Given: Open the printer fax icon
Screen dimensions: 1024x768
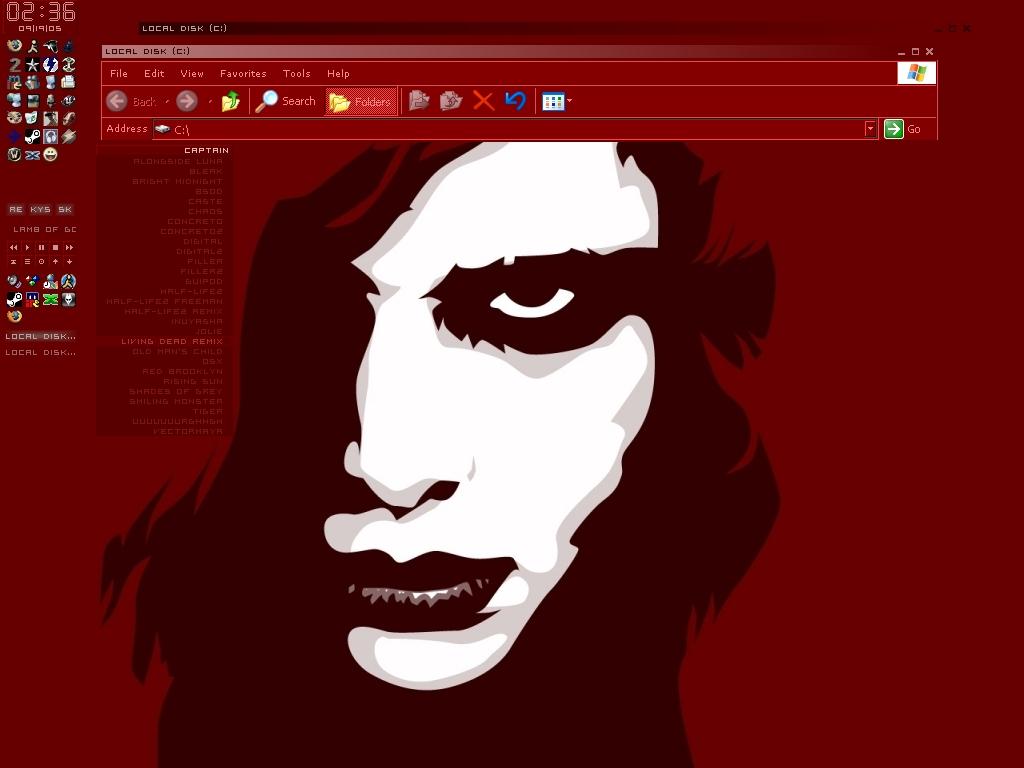Looking at the screenshot, I should click(68, 82).
